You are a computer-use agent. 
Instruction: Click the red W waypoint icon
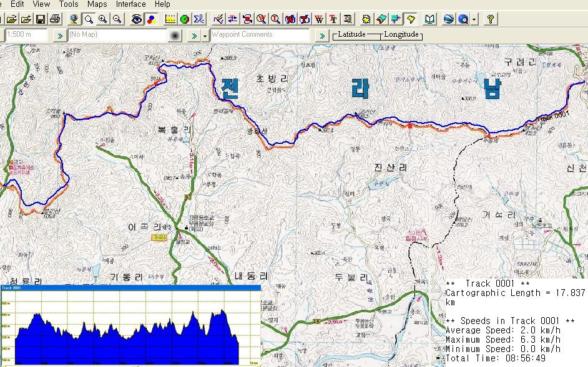(319, 19)
